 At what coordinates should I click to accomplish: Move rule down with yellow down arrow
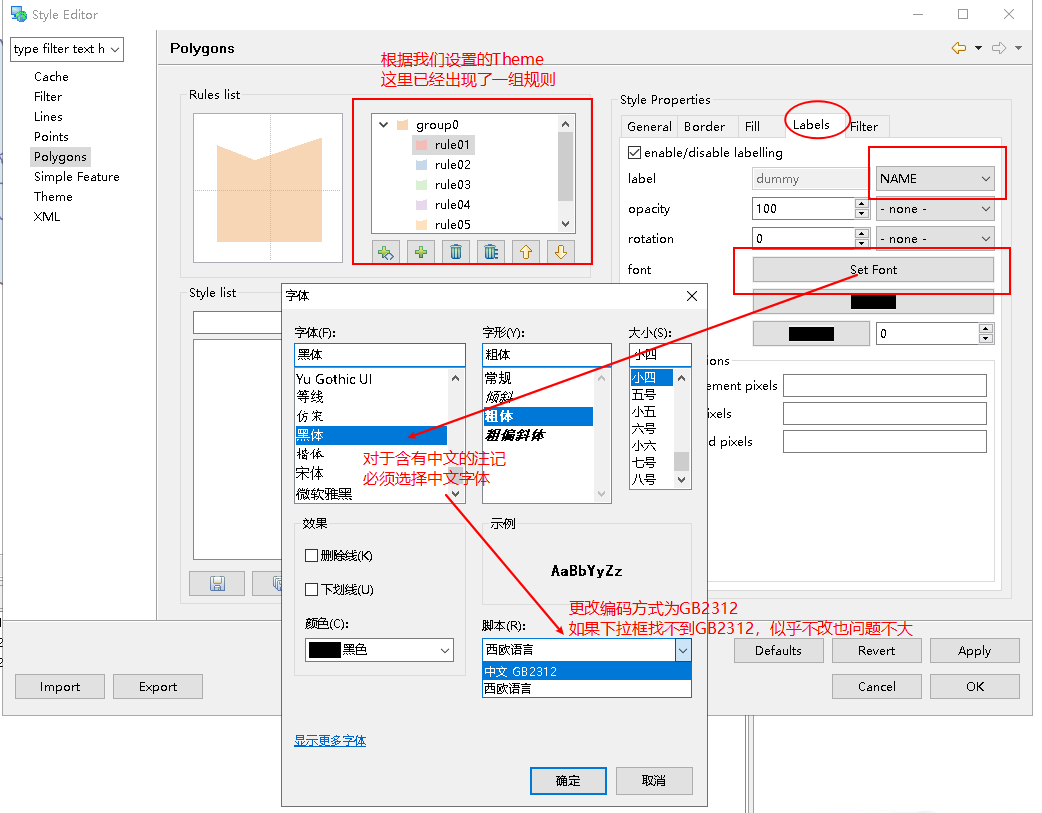561,253
